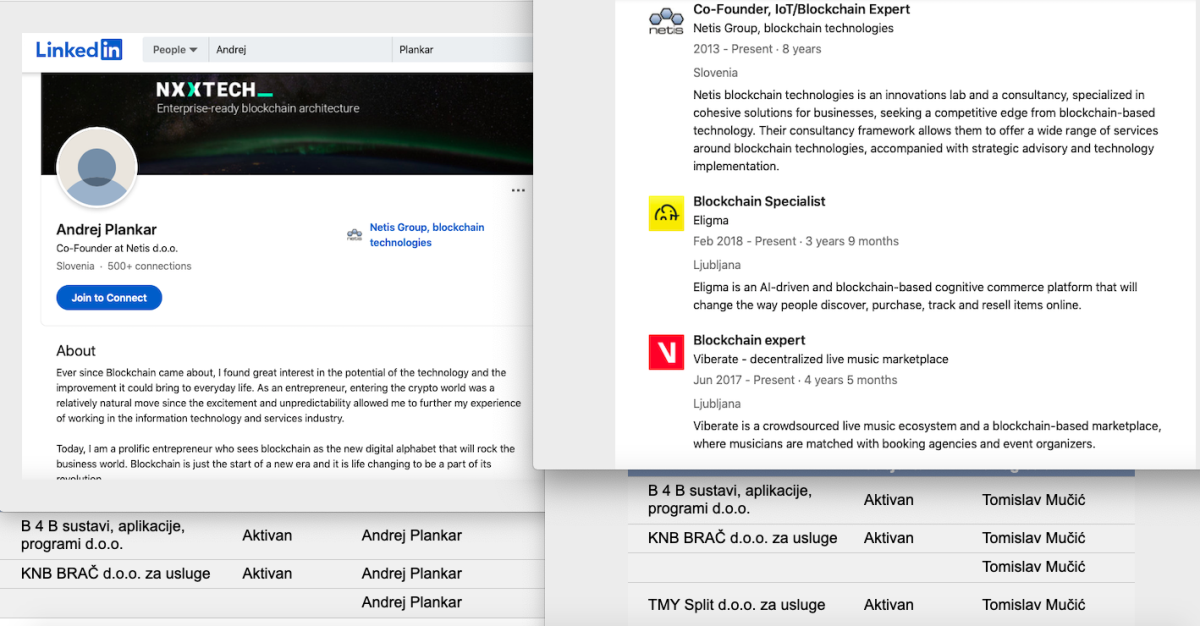Click the last name search field containing Plankar

pyautogui.click(x=460, y=50)
